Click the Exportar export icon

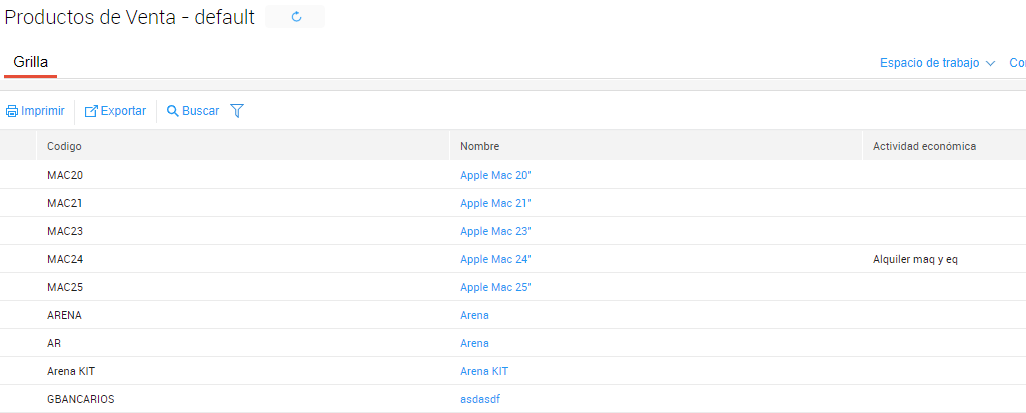coord(91,111)
